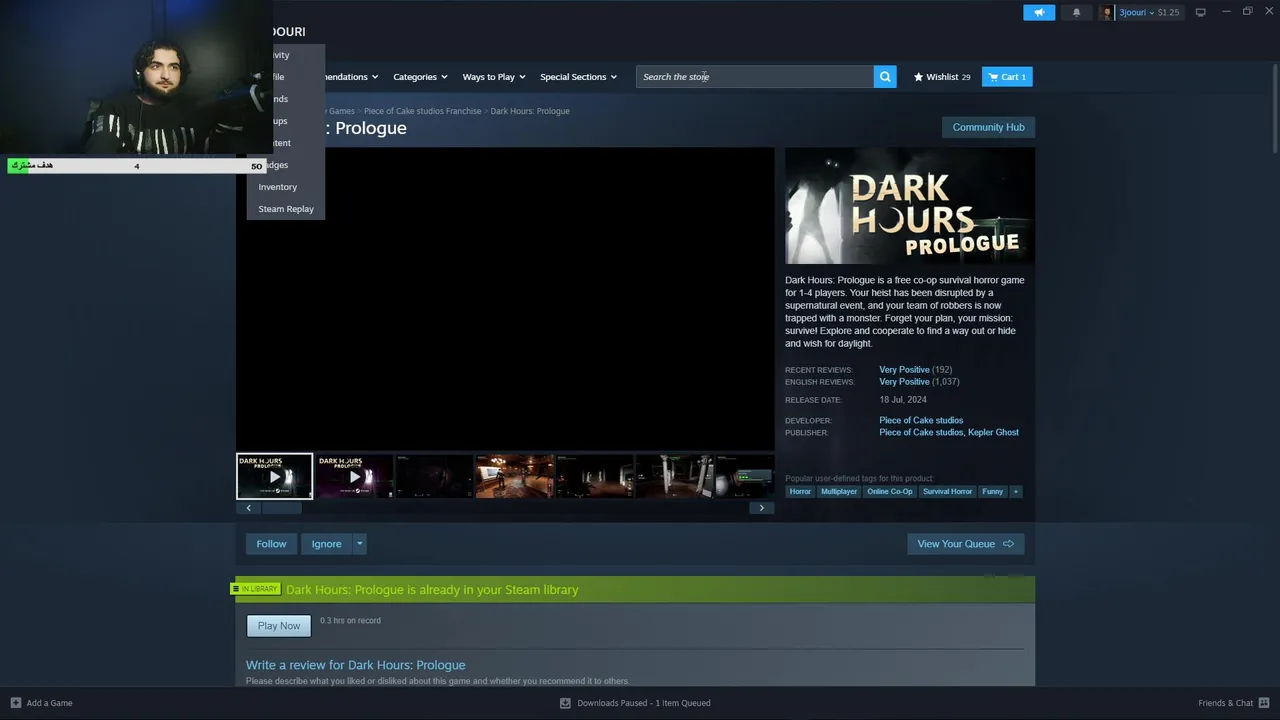Expand the Special Sections menu
The image size is (1280, 720).
pos(579,77)
